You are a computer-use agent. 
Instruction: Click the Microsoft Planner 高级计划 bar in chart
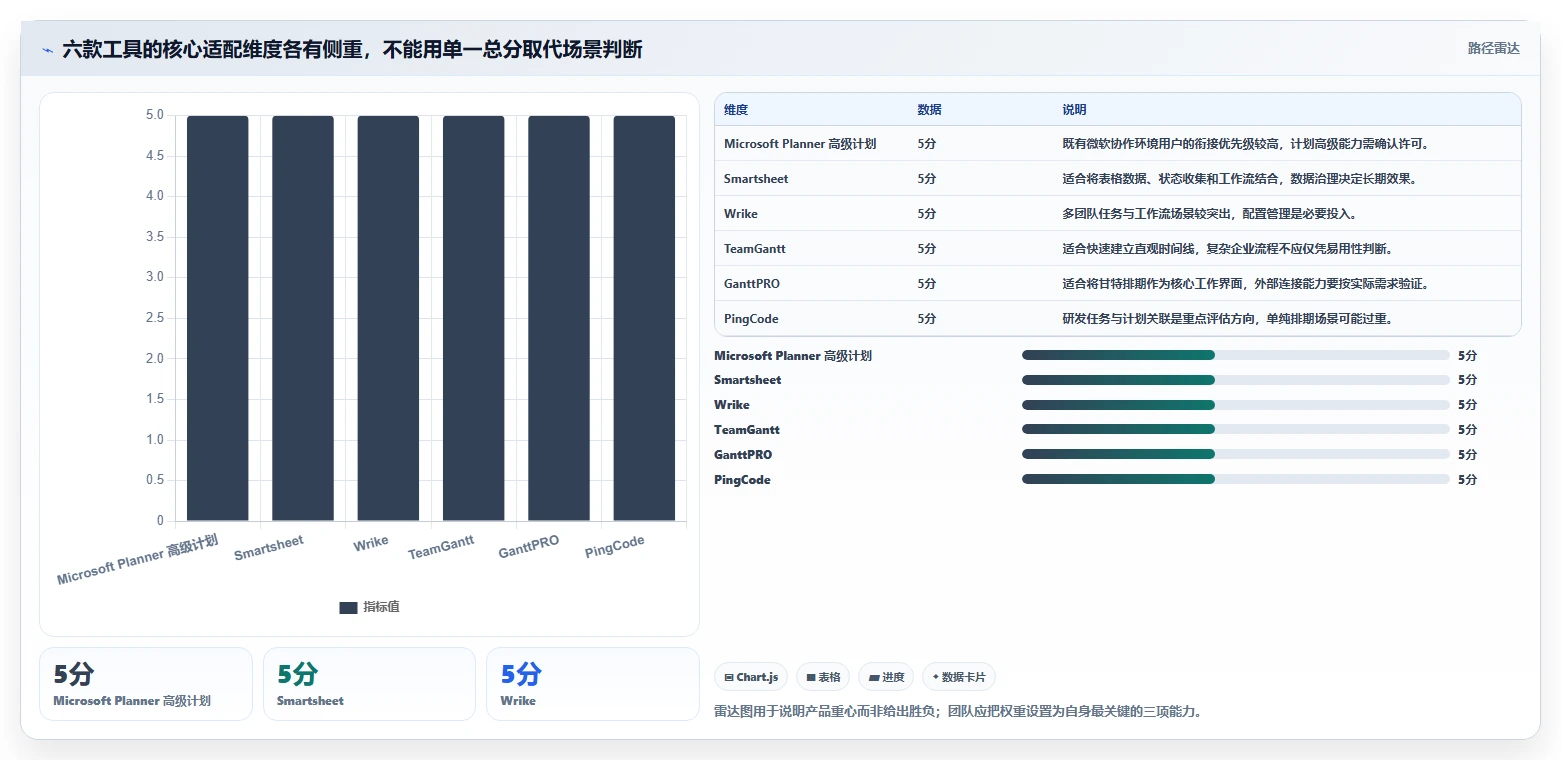218,318
